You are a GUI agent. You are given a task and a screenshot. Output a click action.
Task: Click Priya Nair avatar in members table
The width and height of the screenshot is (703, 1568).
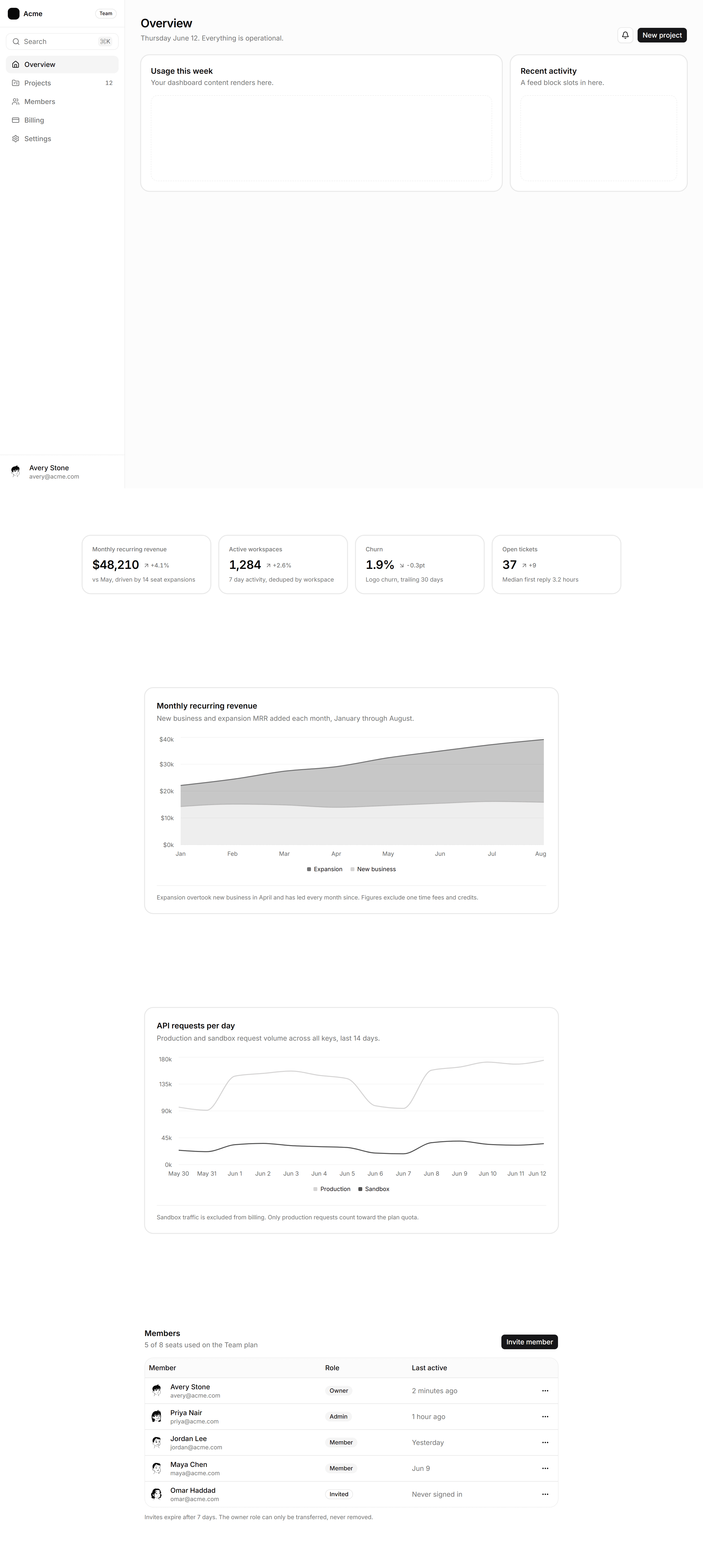tap(156, 1416)
